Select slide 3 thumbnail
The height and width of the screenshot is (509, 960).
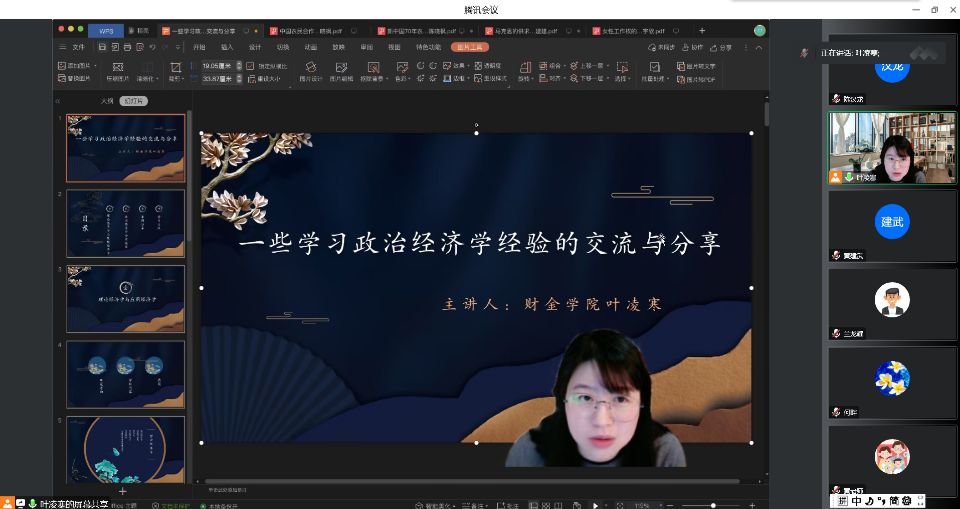coord(126,299)
